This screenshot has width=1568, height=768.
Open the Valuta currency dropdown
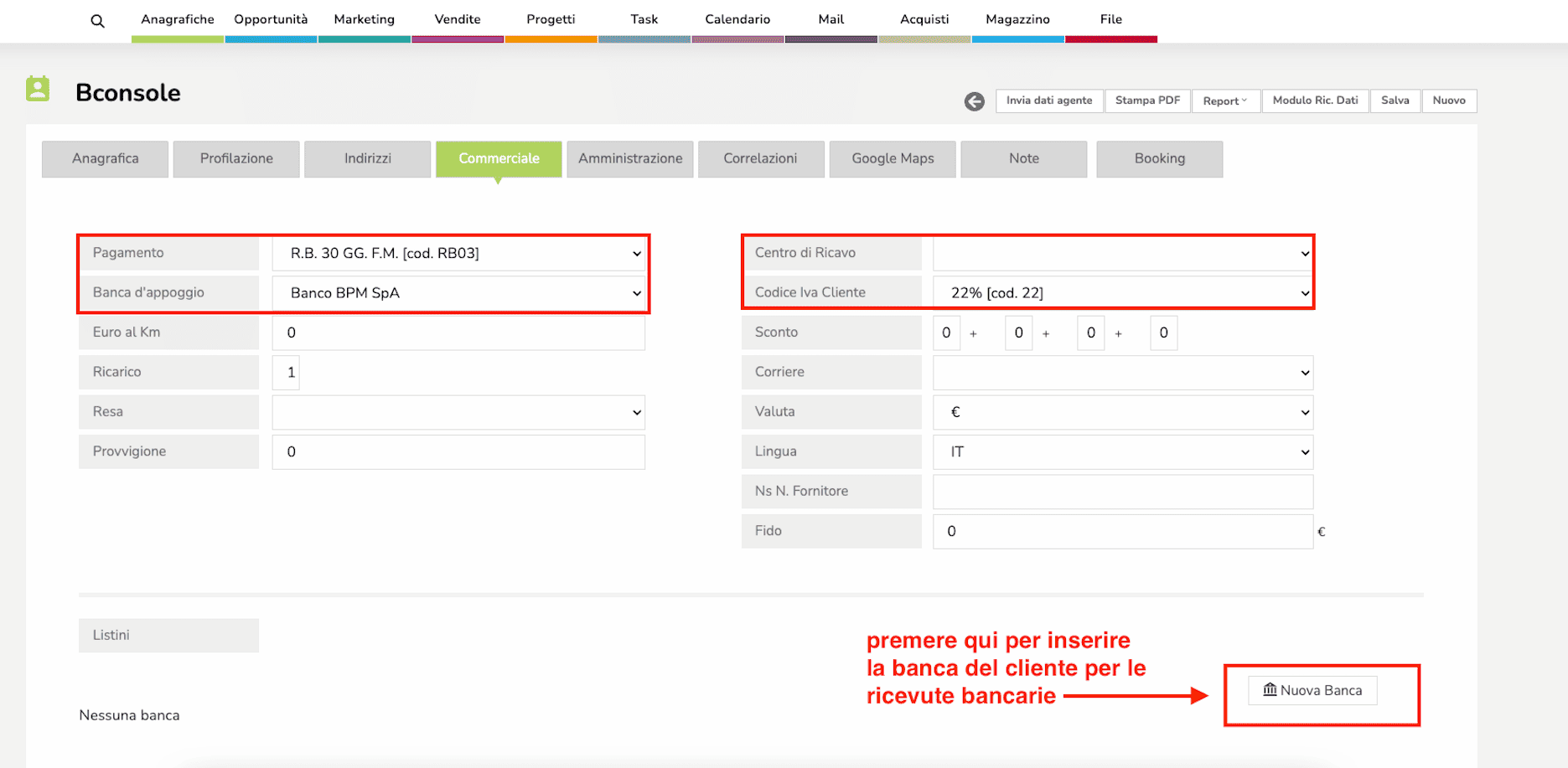tap(1122, 412)
